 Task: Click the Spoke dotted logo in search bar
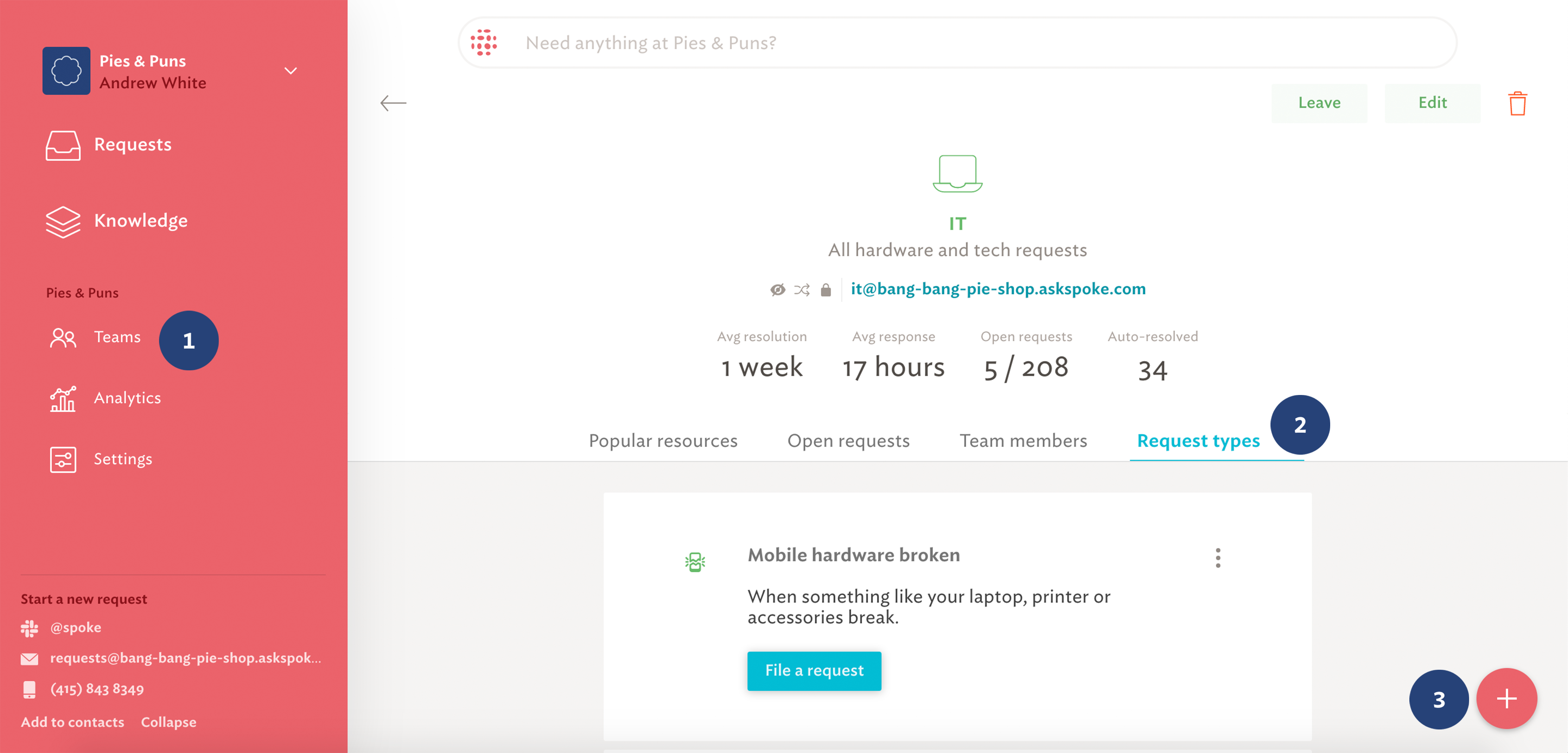click(x=484, y=43)
